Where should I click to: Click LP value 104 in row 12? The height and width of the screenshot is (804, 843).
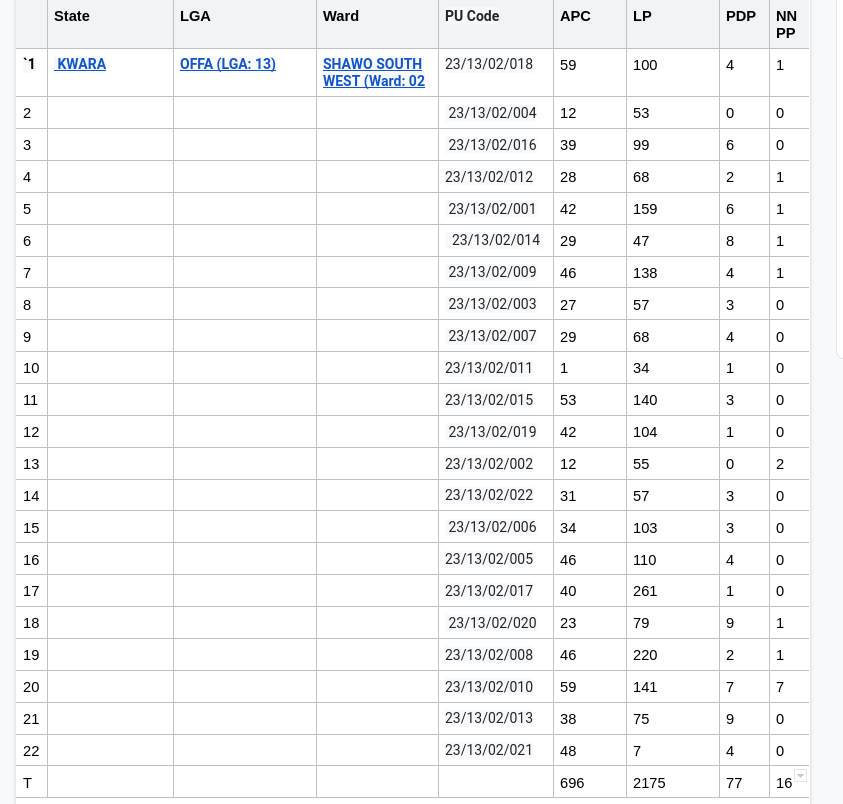[645, 432]
